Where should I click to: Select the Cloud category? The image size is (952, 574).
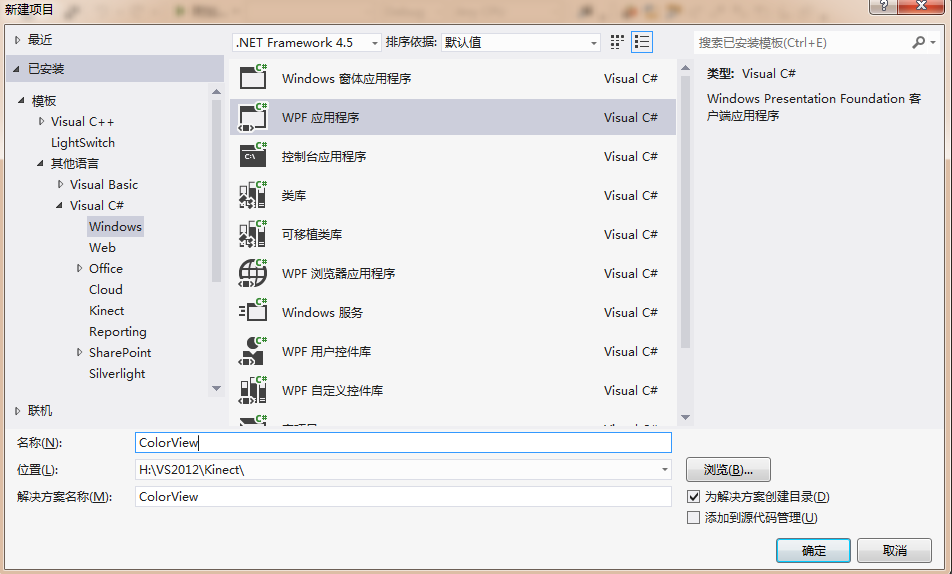click(x=106, y=290)
